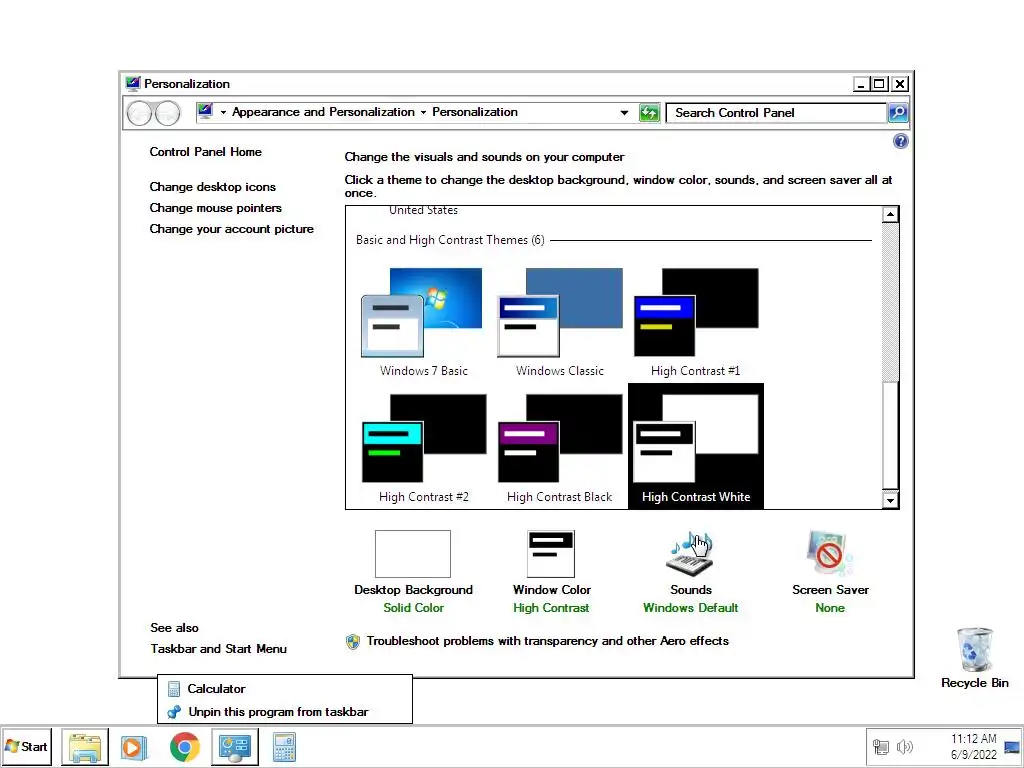Expand arrow before Appearance and Personalization
Image resolution: width=1024 pixels, height=768 pixels.
click(223, 112)
